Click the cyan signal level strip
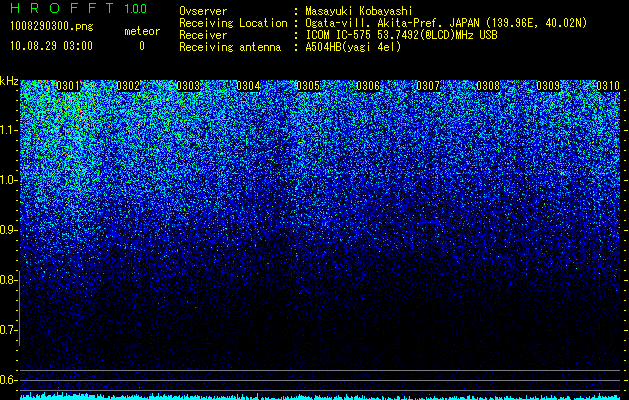Screen dimensions: 629x400 pos(321,397)
